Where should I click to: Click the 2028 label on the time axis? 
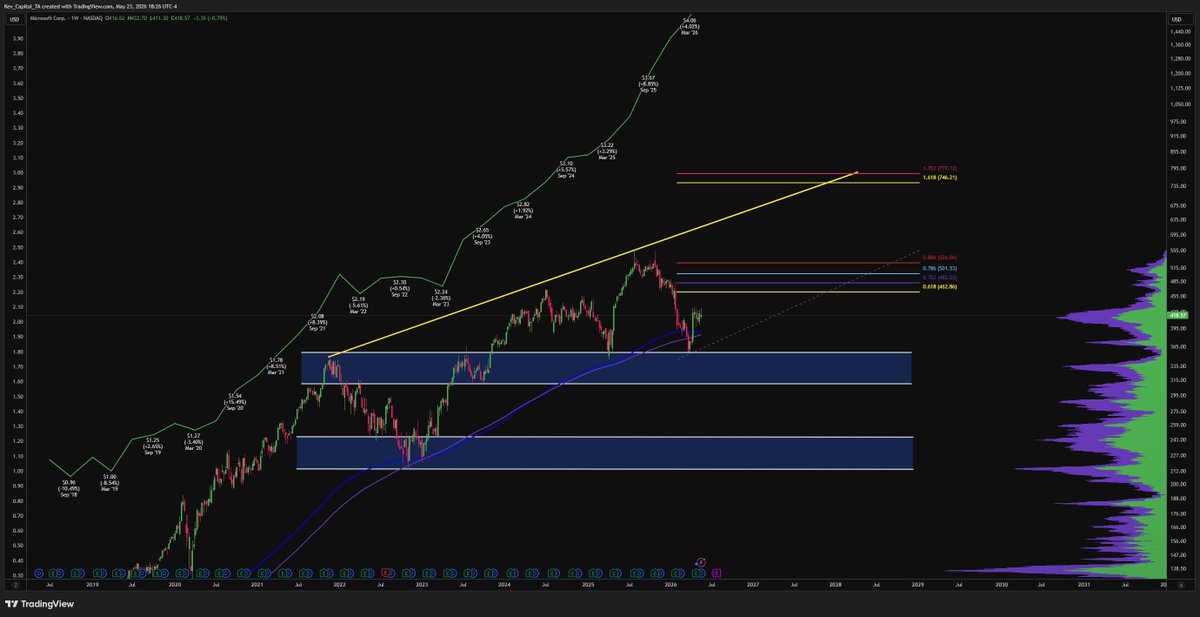(x=836, y=585)
